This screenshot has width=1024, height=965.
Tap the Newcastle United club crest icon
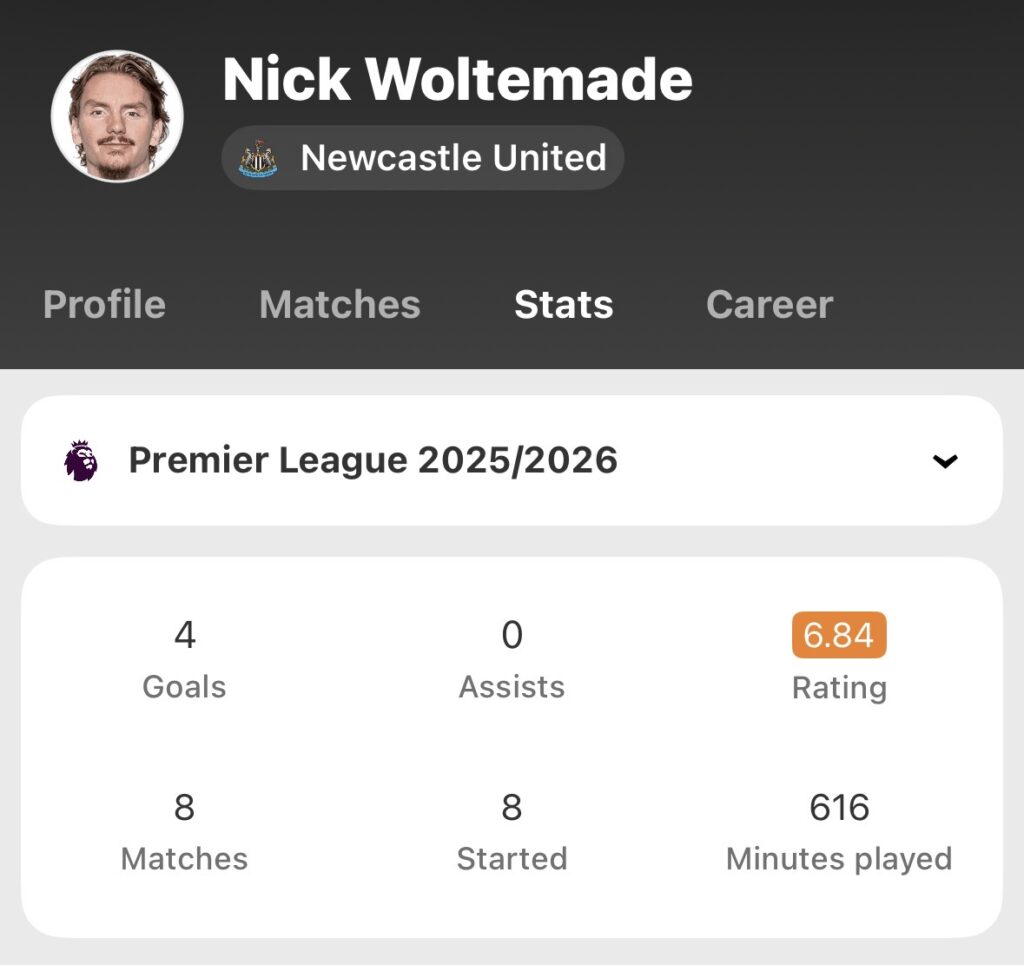258,158
